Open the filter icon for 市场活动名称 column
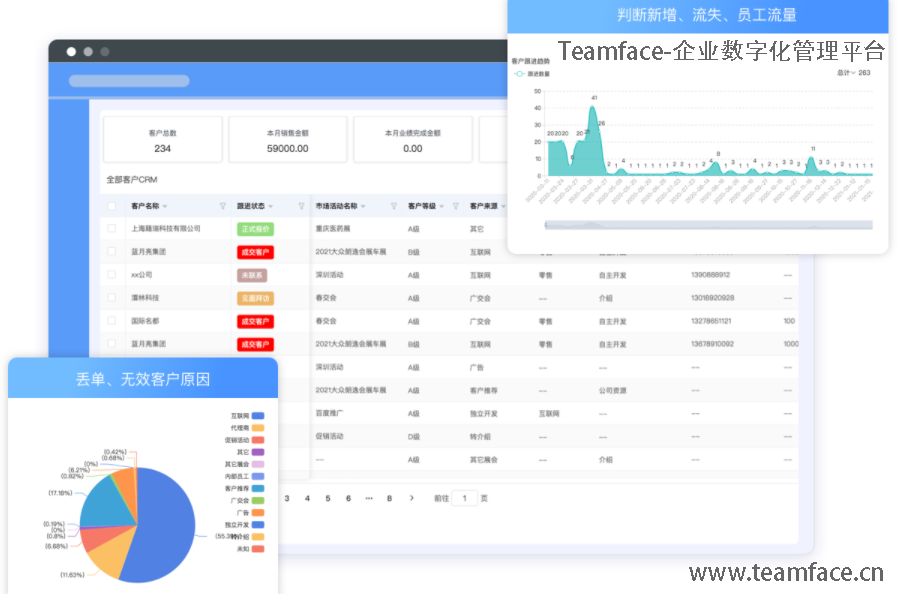The width and height of the screenshot is (898, 594). tap(394, 206)
